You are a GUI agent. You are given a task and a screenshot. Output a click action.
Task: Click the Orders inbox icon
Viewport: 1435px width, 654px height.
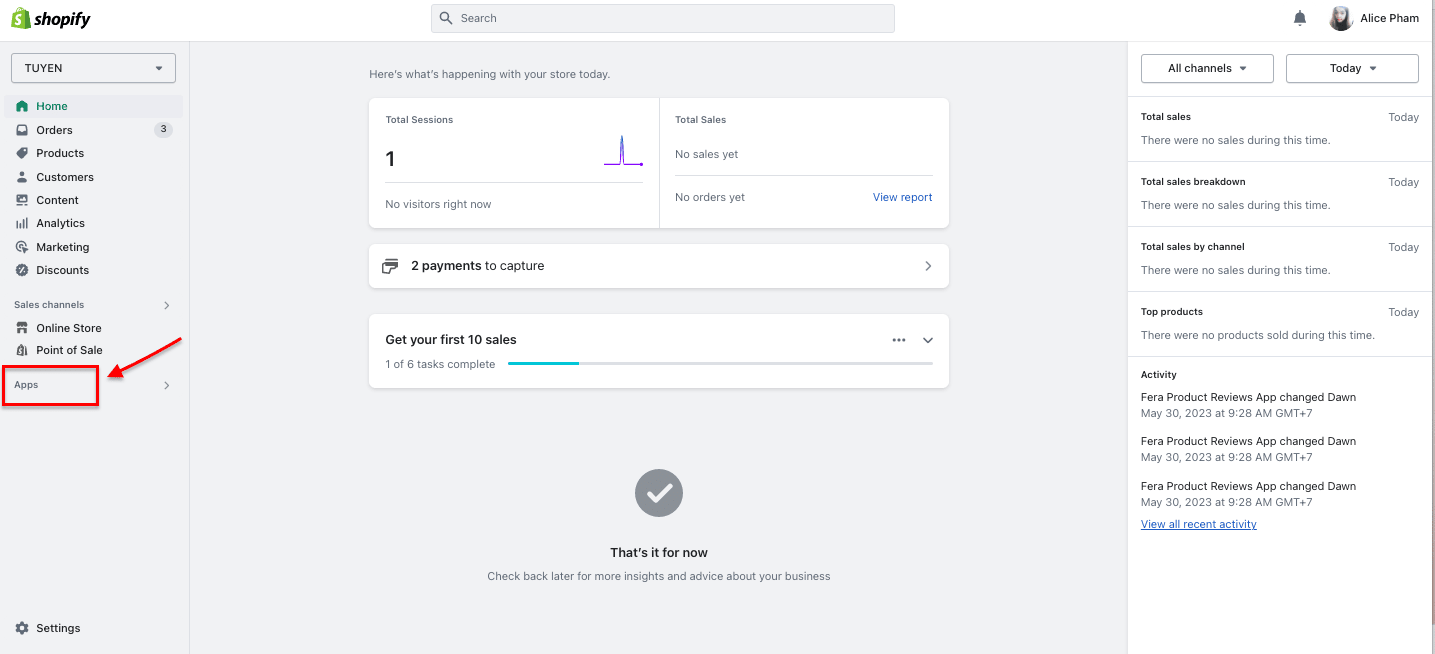coord(22,130)
